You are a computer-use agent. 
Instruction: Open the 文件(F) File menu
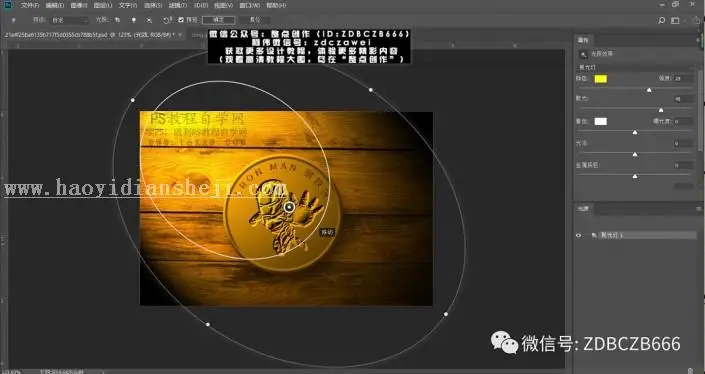30,5
